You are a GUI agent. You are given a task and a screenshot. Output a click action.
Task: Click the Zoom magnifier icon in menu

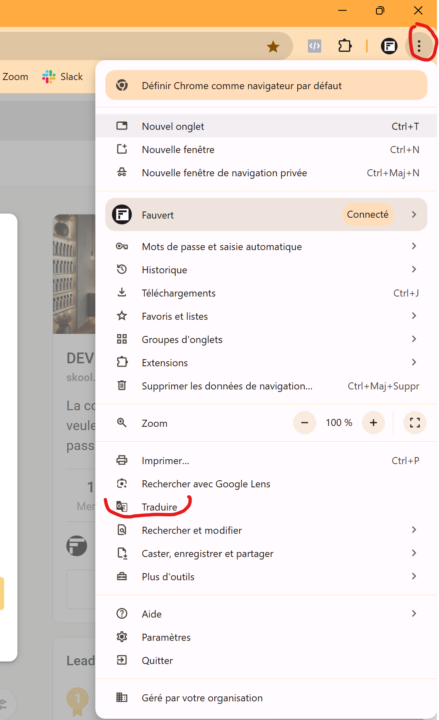pos(122,423)
